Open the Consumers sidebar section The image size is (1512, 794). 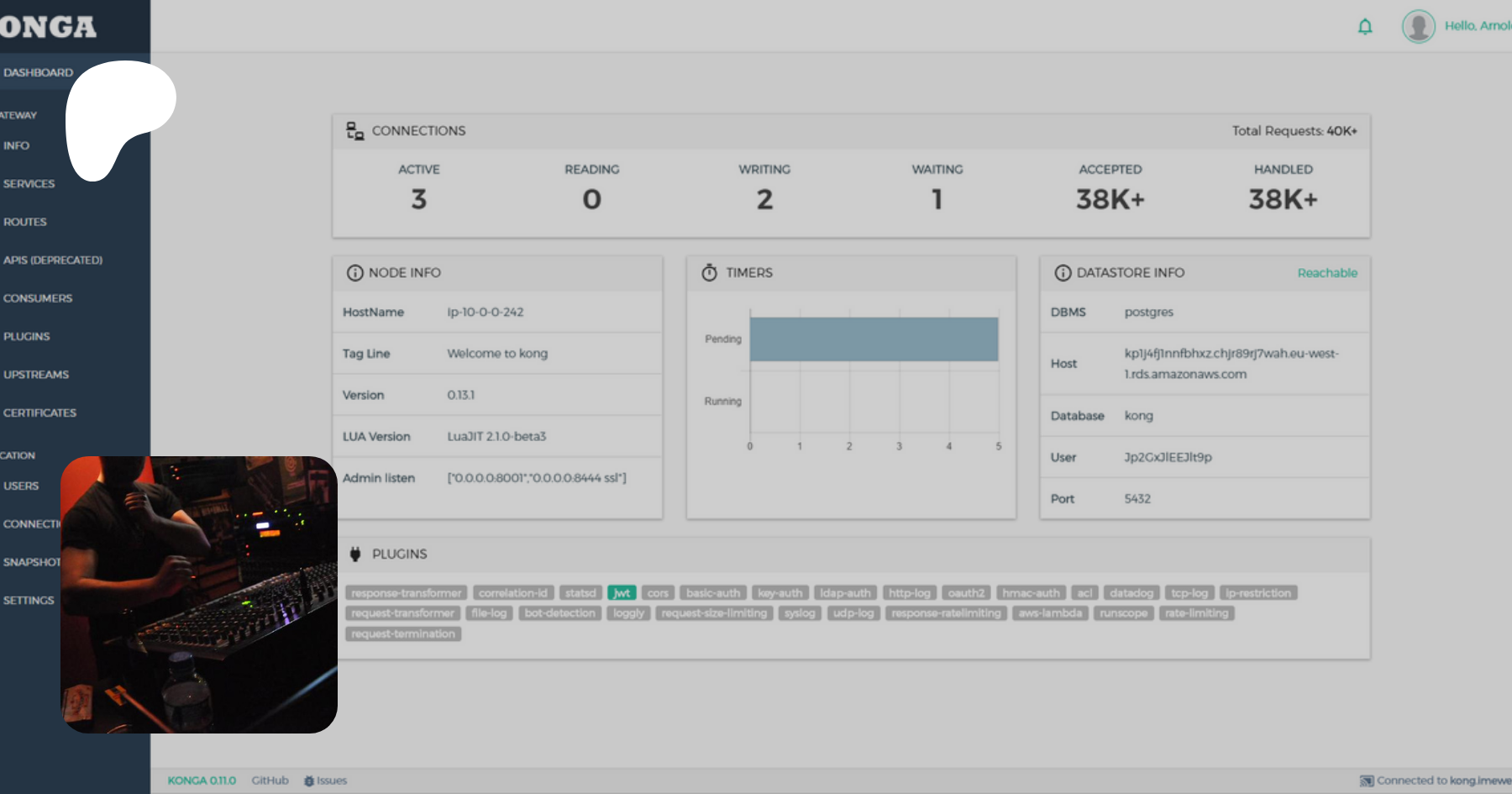pos(38,298)
